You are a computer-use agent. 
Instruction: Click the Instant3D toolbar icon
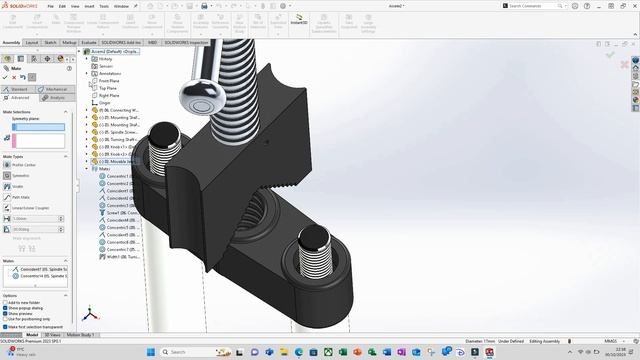click(299, 19)
